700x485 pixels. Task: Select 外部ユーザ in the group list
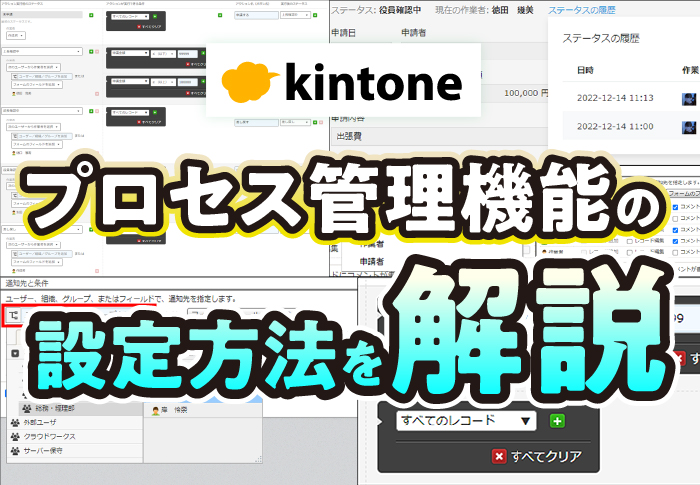75,422
